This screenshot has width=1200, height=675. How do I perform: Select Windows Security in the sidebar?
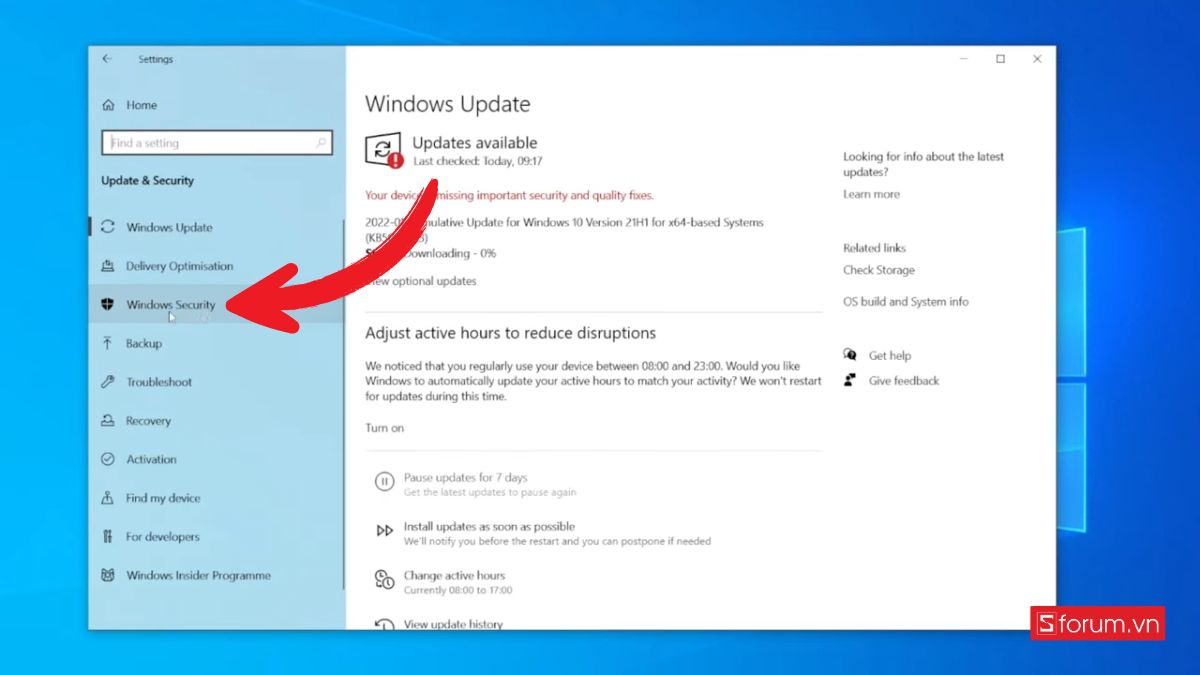(x=170, y=305)
